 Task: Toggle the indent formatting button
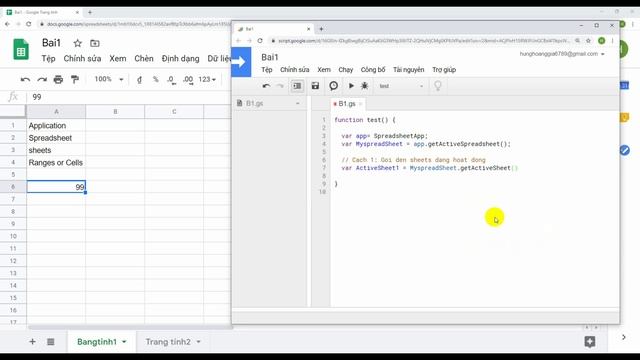(x=297, y=86)
